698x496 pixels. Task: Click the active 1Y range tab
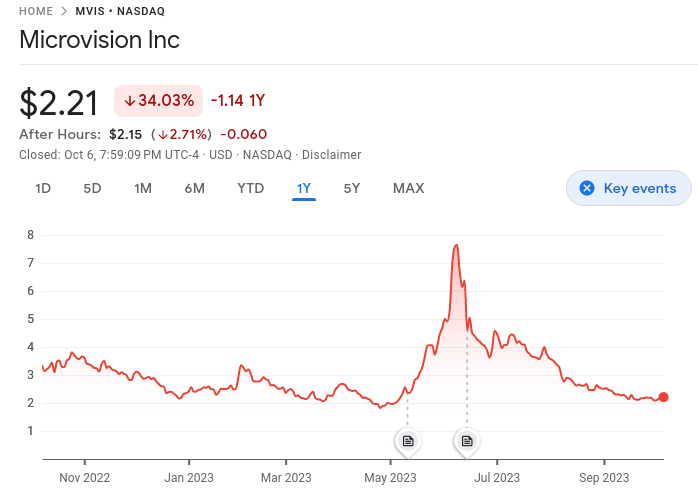(304, 188)
